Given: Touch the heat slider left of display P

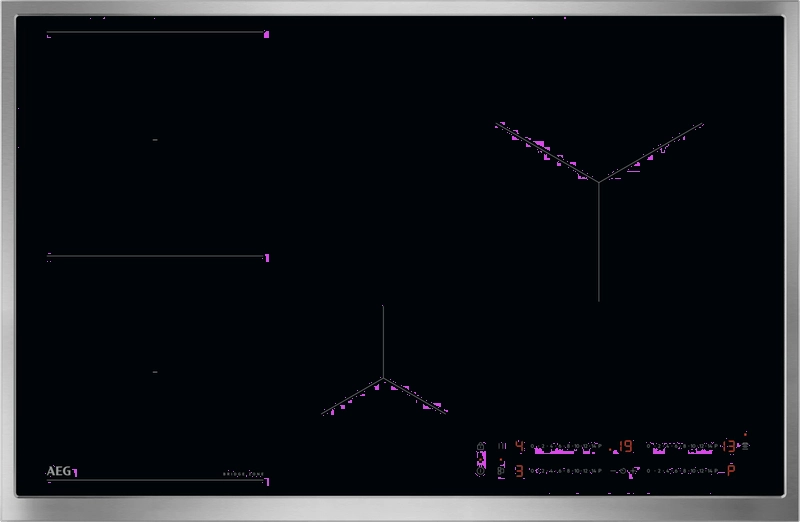Looking at the screenshot, I should [682, 471].
